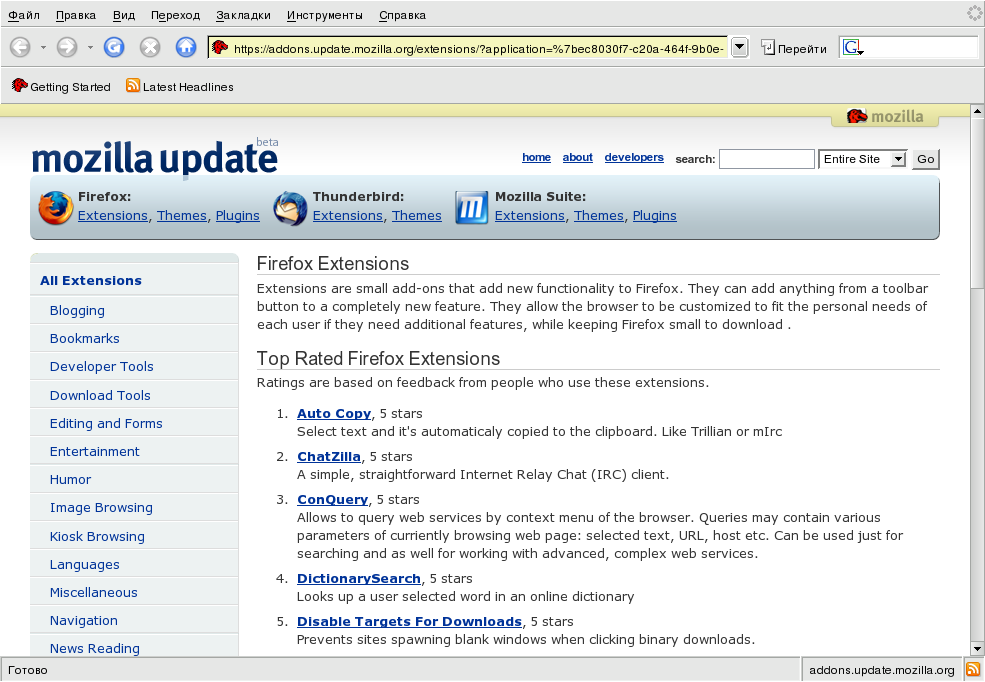Click the Getting Started bookmark icon
The width and height of the screenshot is (985, 682).
(19, 85)
